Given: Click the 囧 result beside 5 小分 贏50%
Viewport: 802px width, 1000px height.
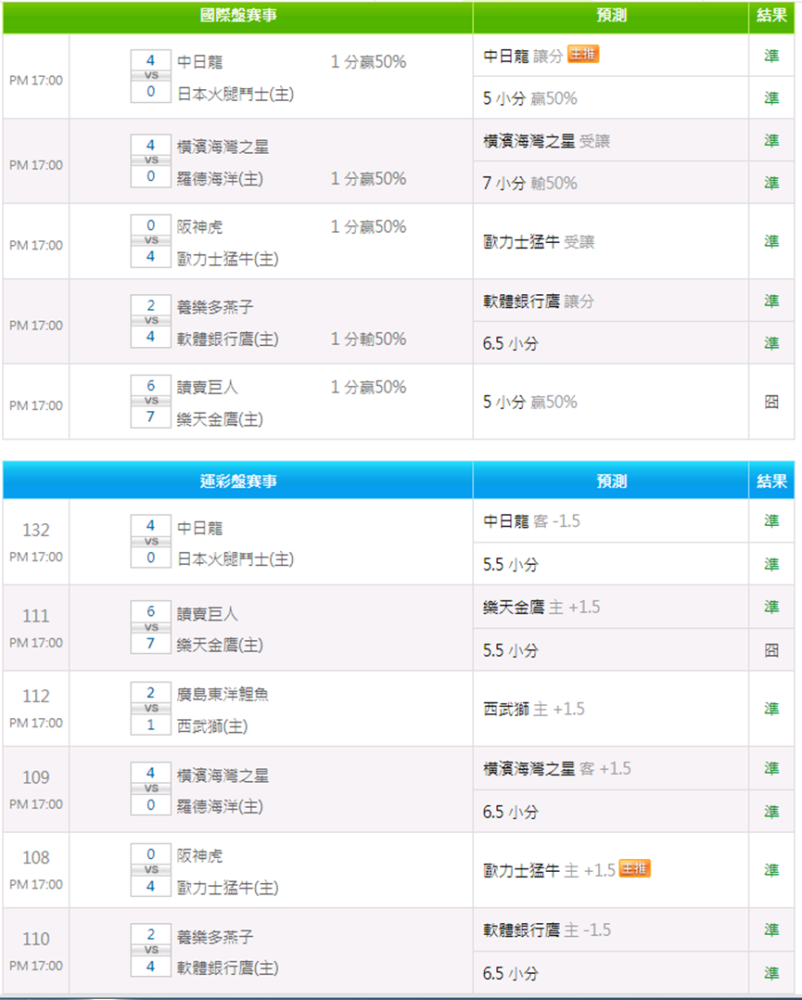Looking at the screenshot, I should pos(771,402).
